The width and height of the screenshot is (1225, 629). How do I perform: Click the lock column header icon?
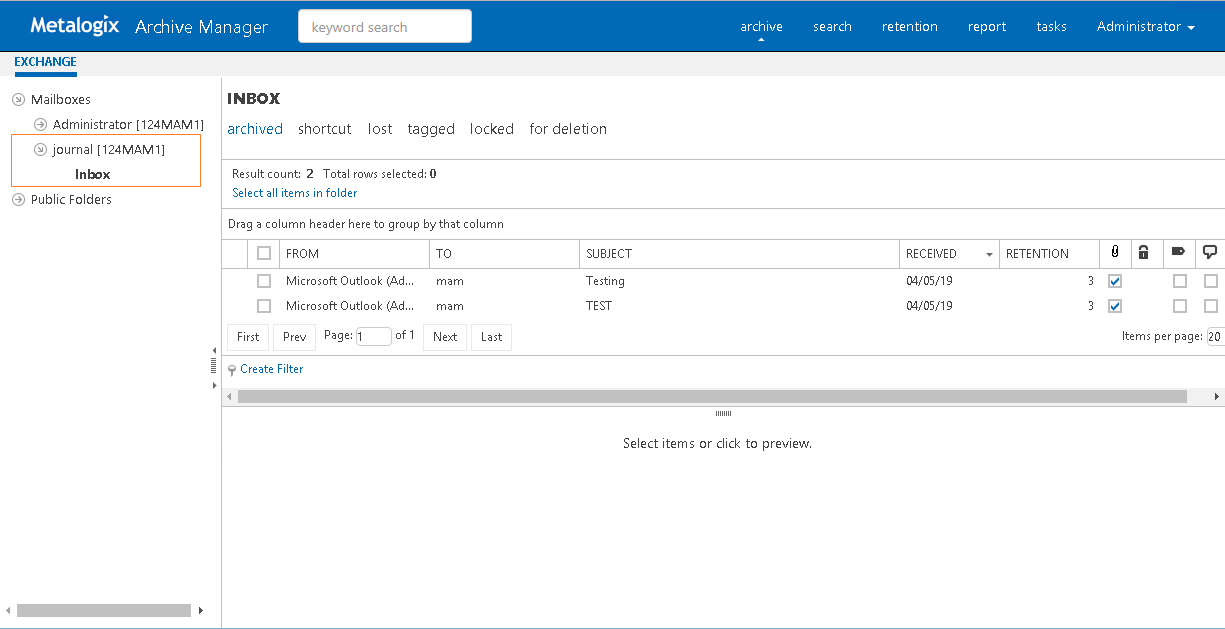1145,253
